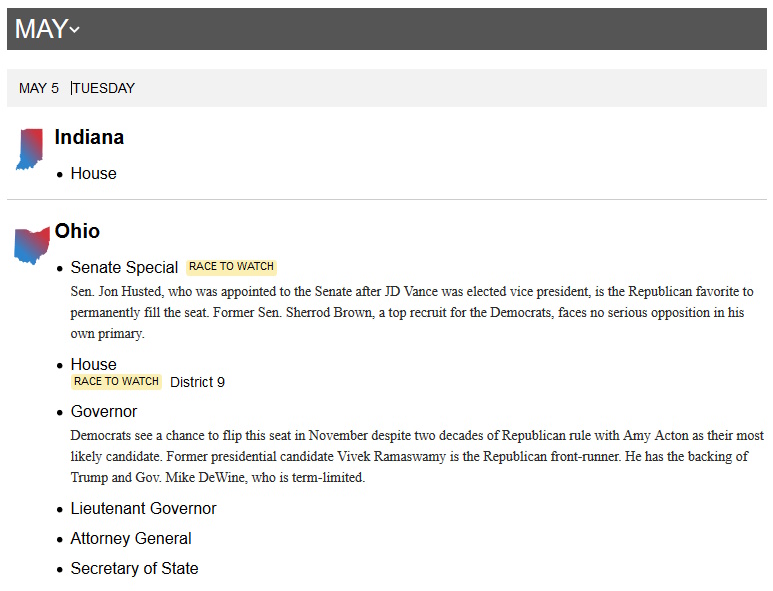
Task: Click the MAY 5 date label
Action: pos(39,88)
